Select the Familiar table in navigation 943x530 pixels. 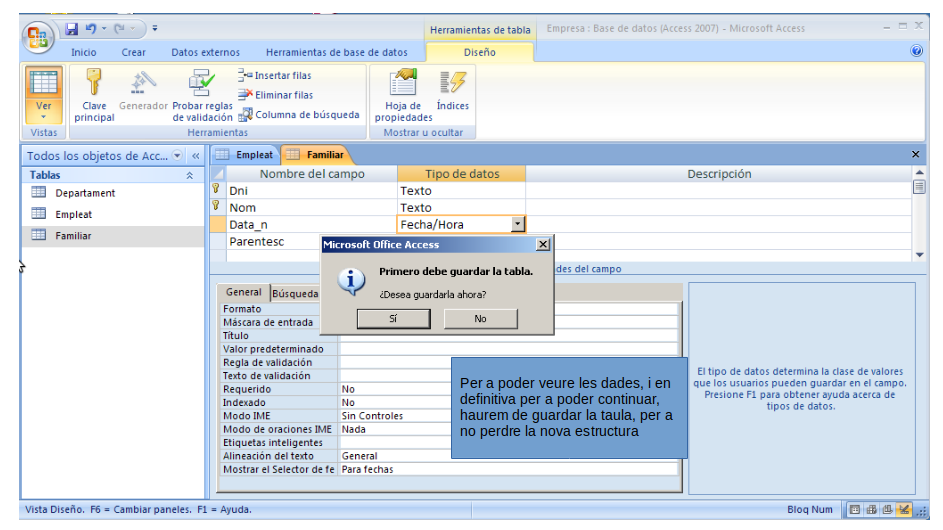73,236
